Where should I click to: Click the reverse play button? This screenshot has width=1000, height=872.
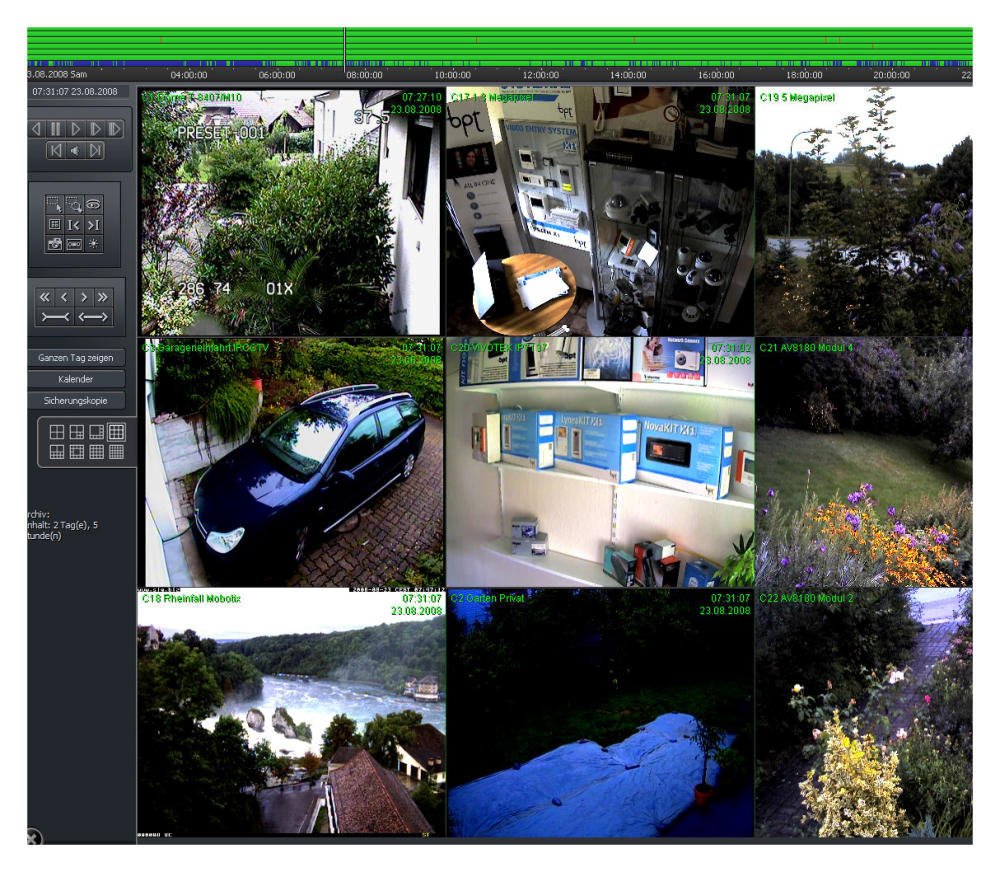(37, 129)
